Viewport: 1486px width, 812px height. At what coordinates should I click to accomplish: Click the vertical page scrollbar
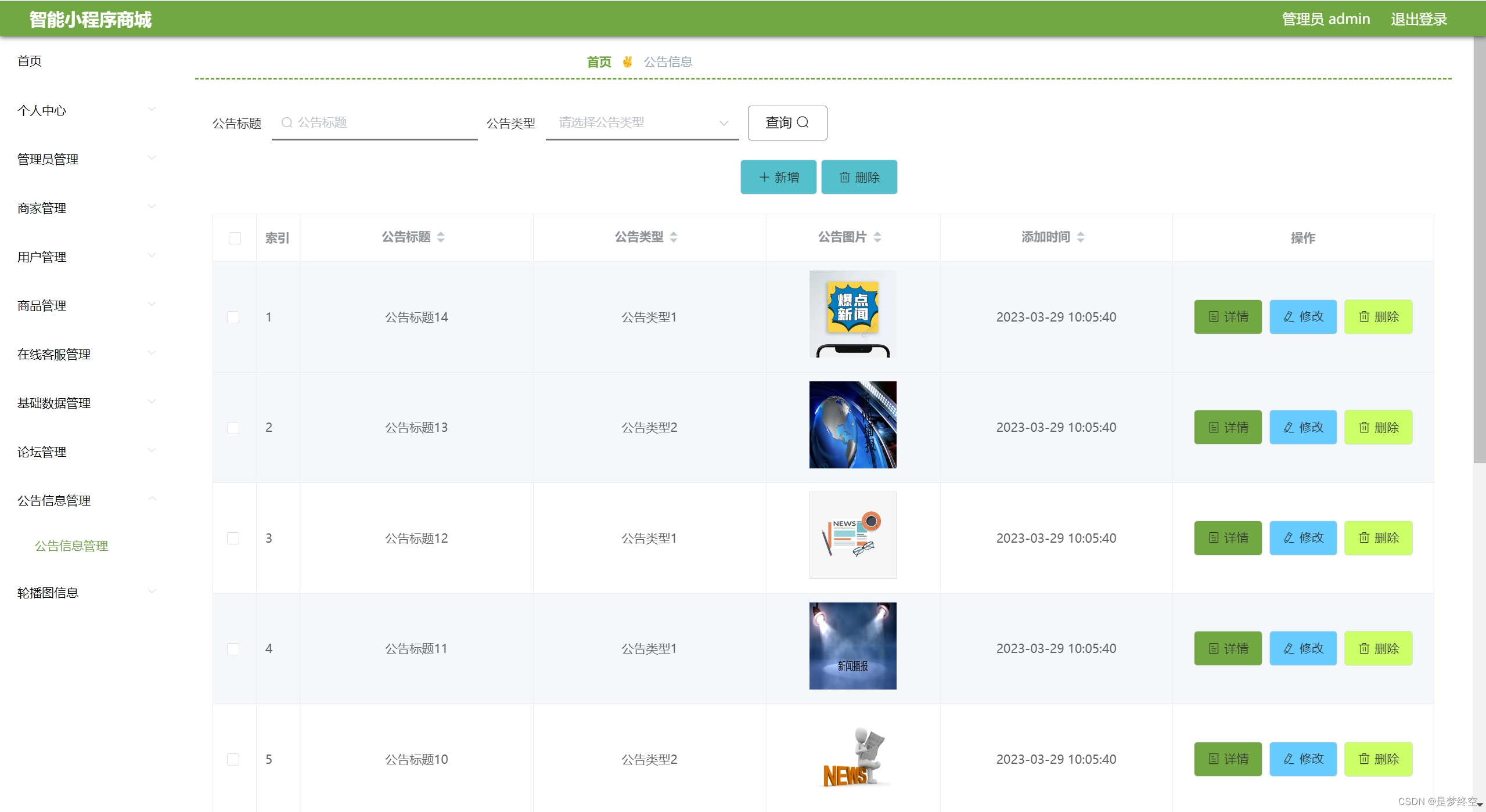click(x=1480, y=250)
